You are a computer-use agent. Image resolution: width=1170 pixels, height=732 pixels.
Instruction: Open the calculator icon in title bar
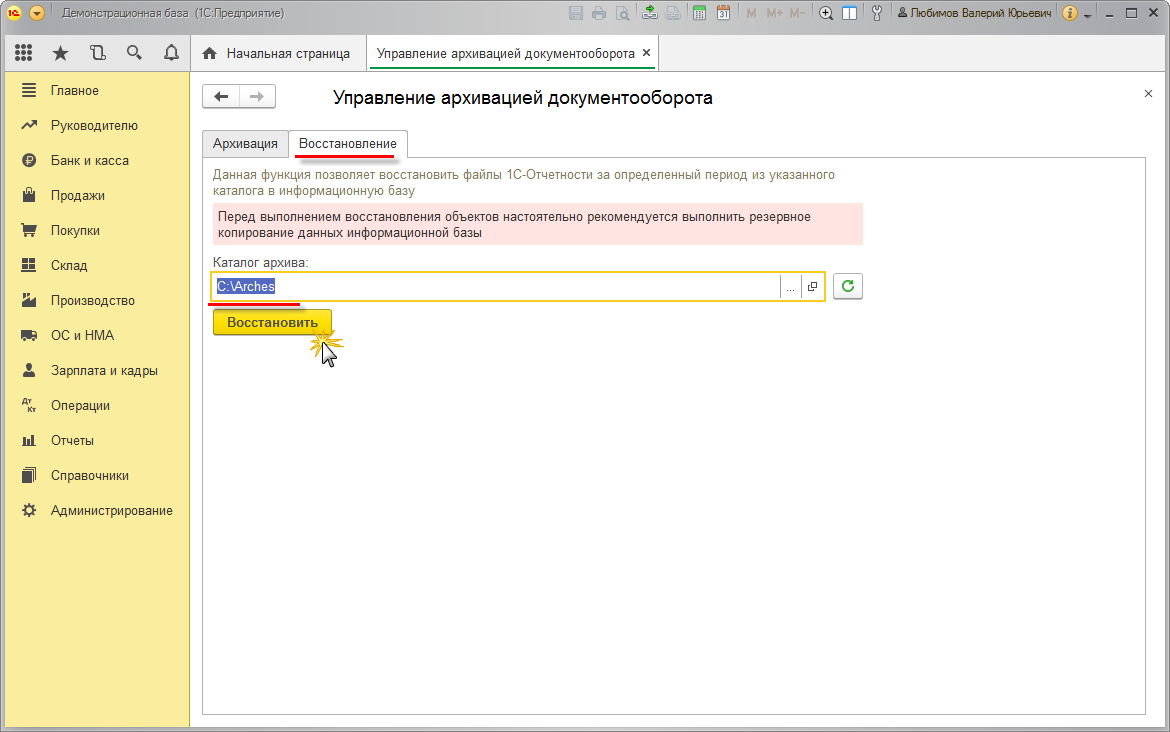pyautogui.click(x=700, y=13)
